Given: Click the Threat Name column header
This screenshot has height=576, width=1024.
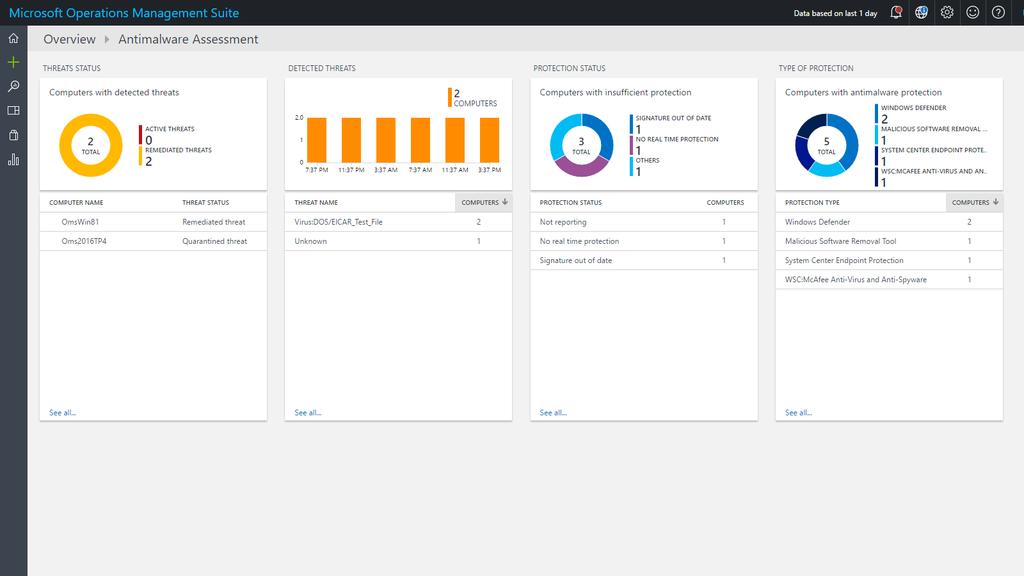Looking at the screenshot, I should [x=316, y=202].
